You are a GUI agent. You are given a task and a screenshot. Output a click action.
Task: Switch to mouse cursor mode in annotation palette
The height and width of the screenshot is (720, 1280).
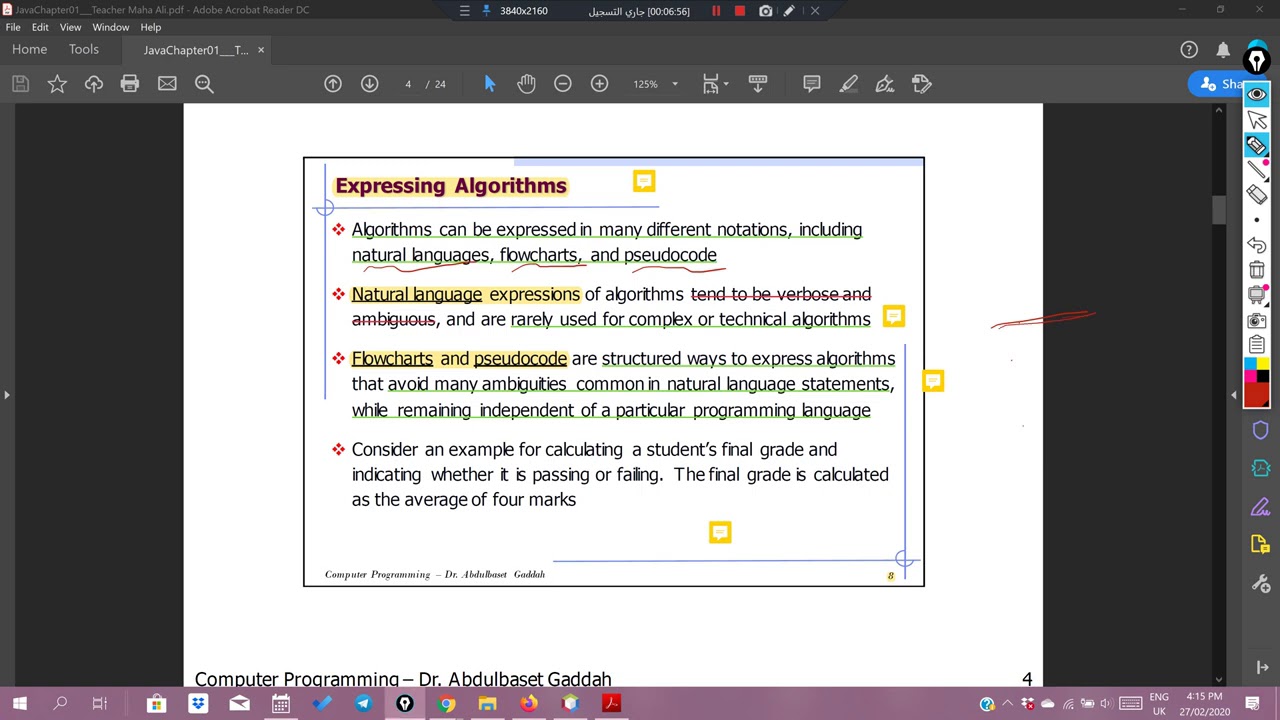tap(1257, 120)
